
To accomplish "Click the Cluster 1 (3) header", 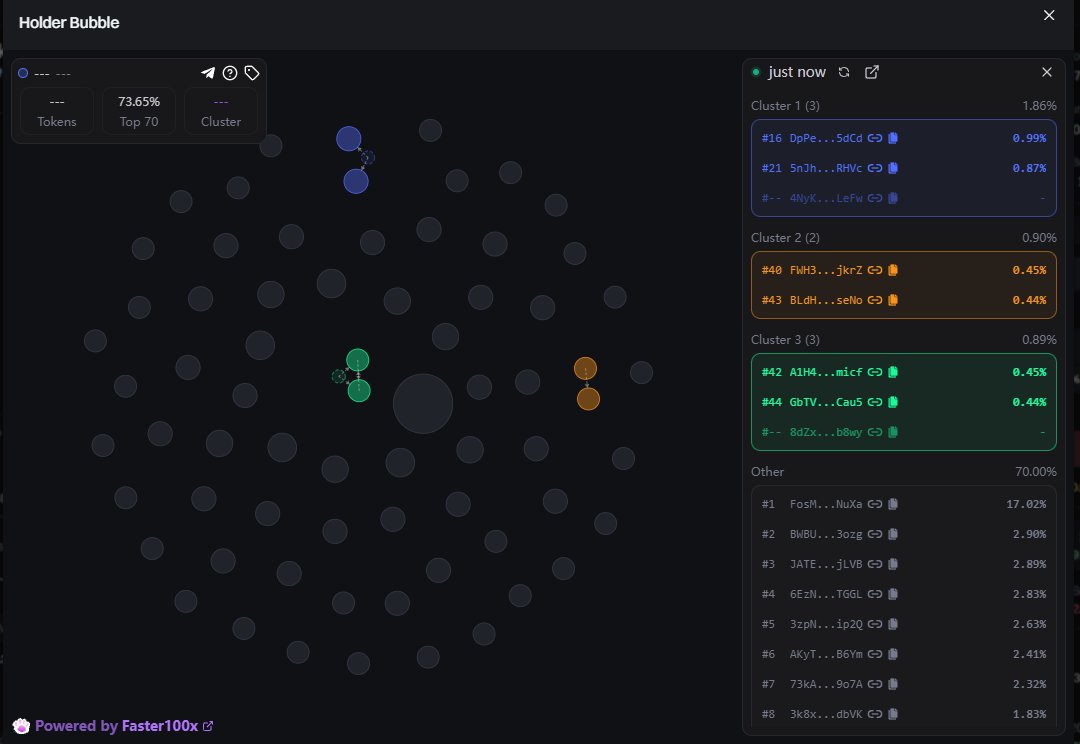I will 785,106.
